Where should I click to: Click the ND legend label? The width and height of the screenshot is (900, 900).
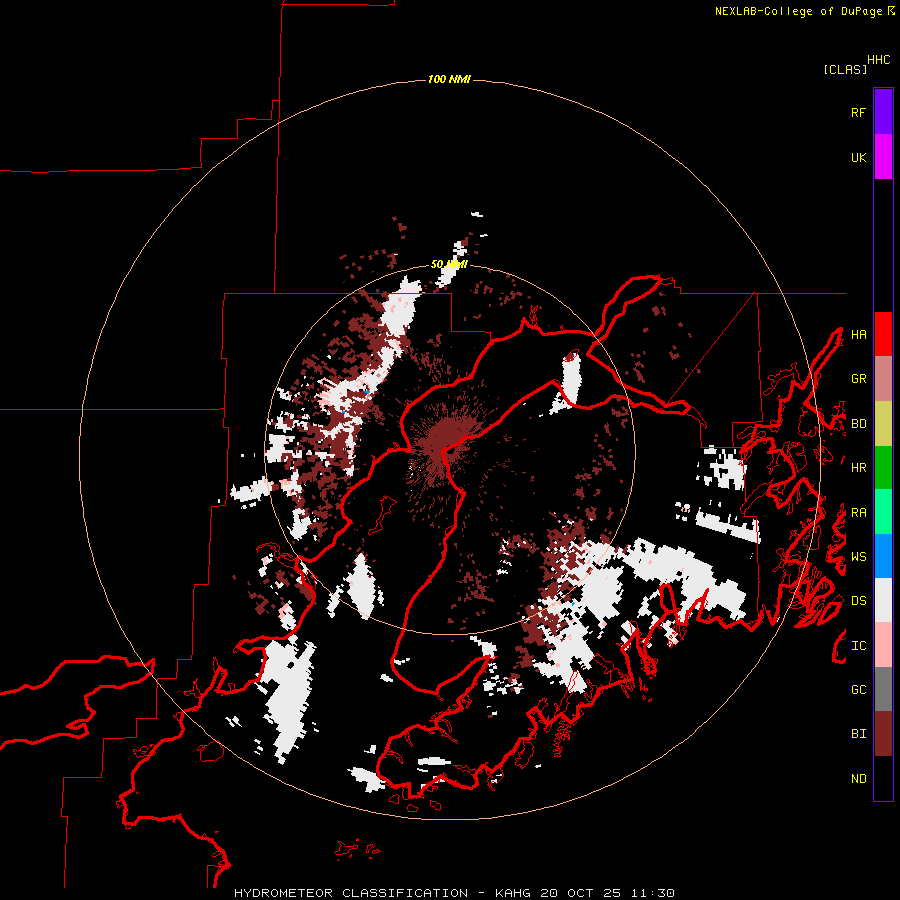pos(858,779)
